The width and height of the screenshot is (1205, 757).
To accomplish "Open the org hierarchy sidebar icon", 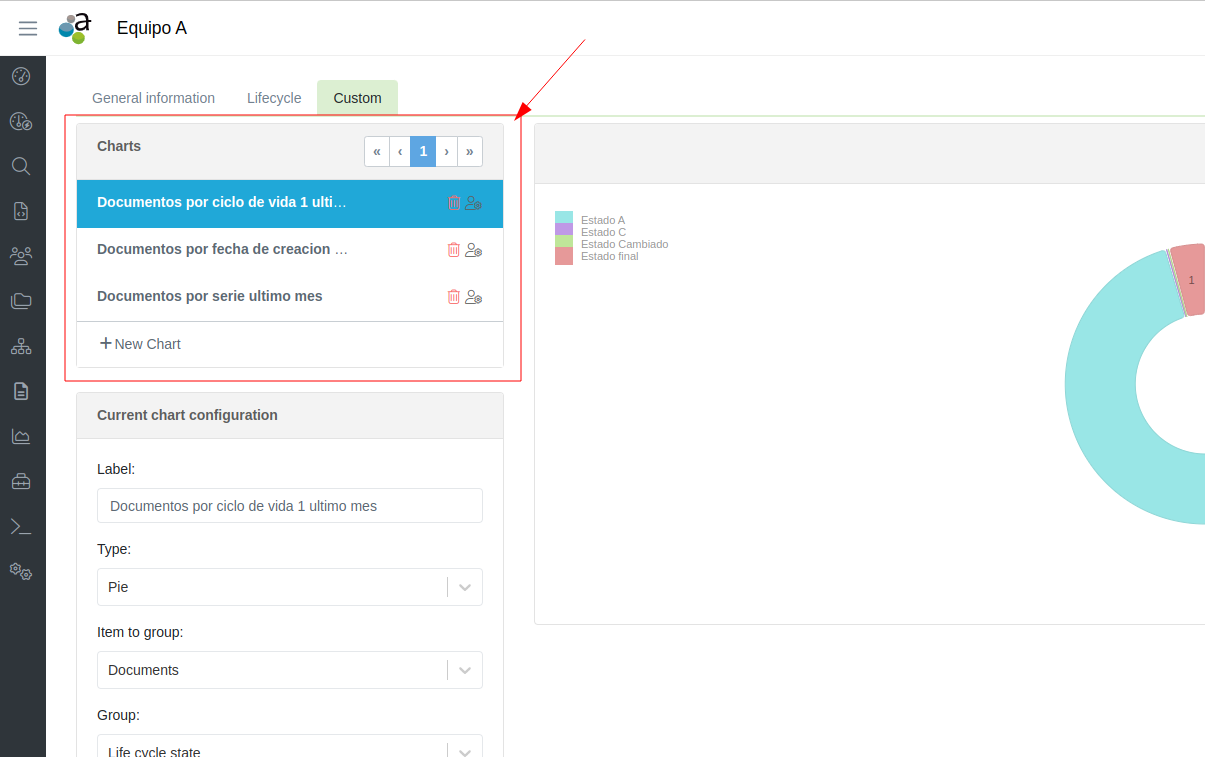I will (21, 347).
